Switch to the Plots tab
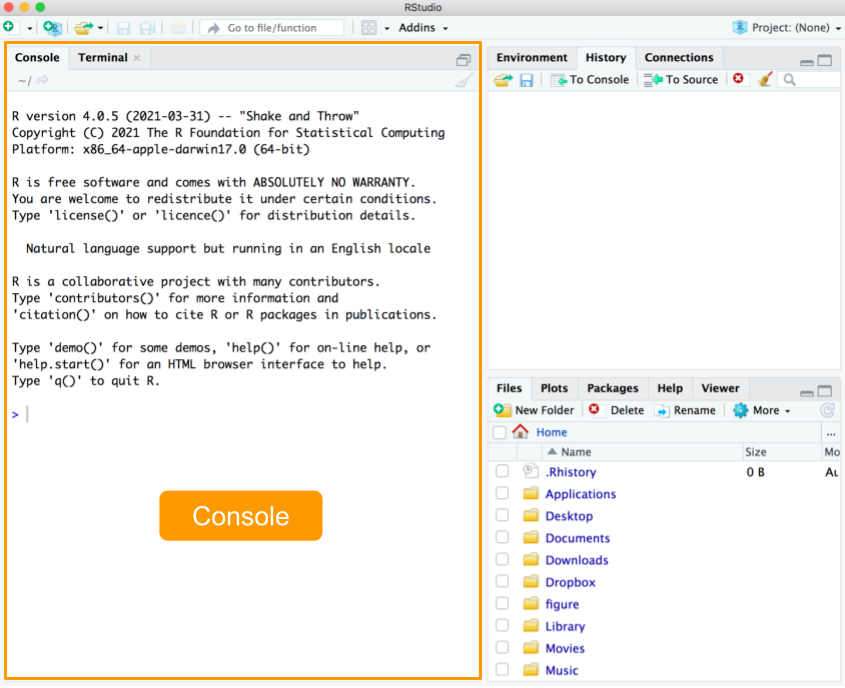This screenshot has height=688, width=845. (x=554, y=388)
